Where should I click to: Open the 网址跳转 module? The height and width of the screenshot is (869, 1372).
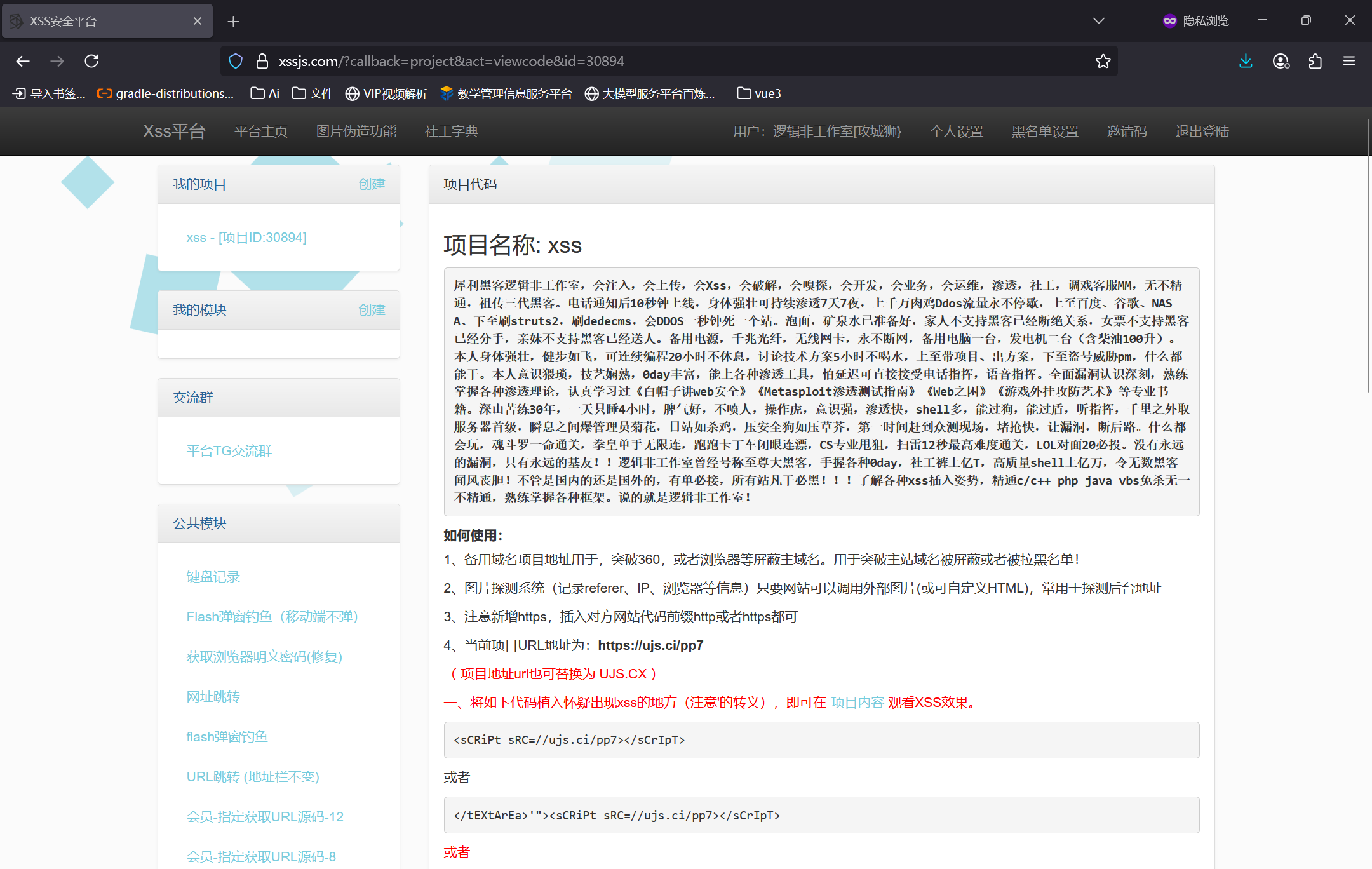pyautogui.click(x=213, y=697)
